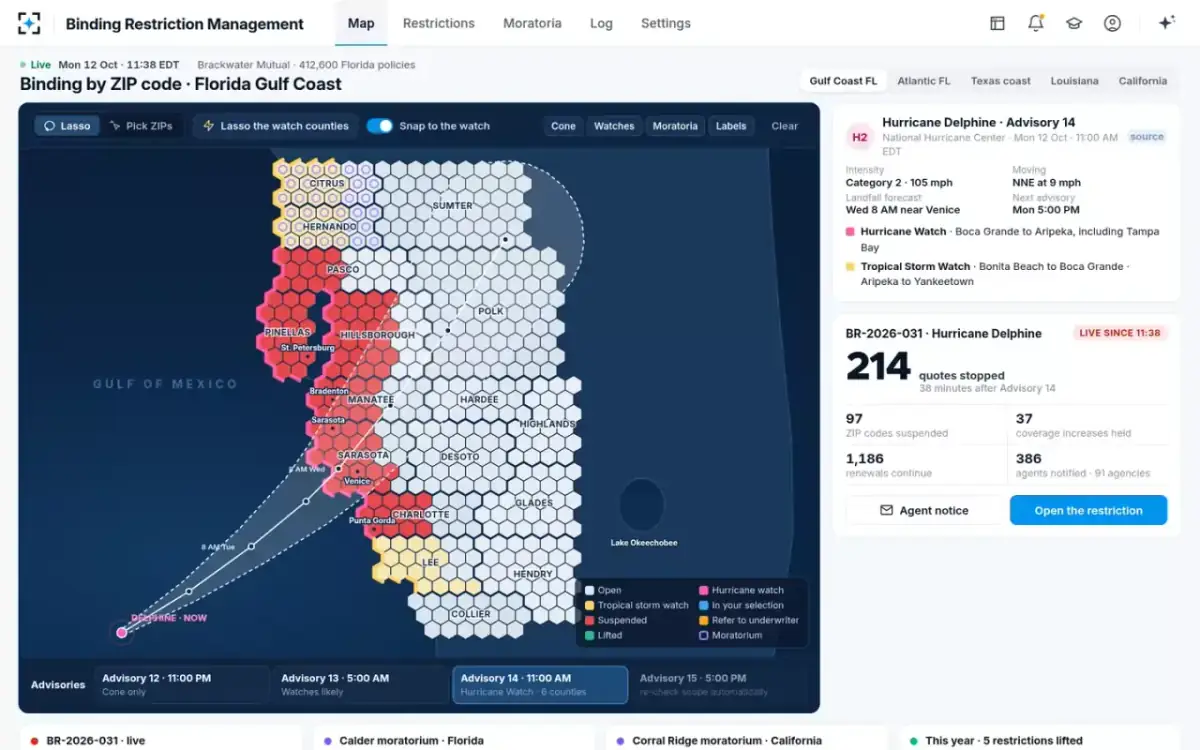The height and width of the screenshot is (750, 1200).
Task: Select the Gulf Coast FL region
Action: tap(843, 81)
